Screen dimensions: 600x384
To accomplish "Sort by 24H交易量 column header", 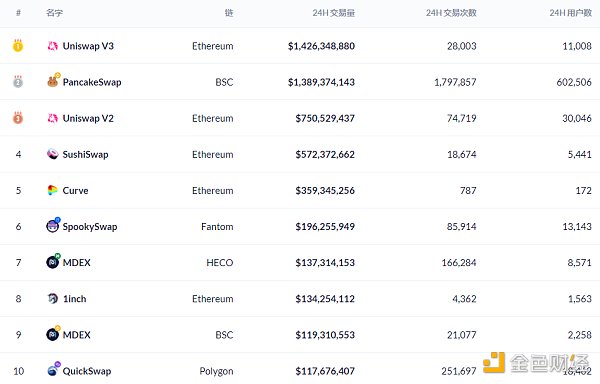I will [x=334, y=13].
